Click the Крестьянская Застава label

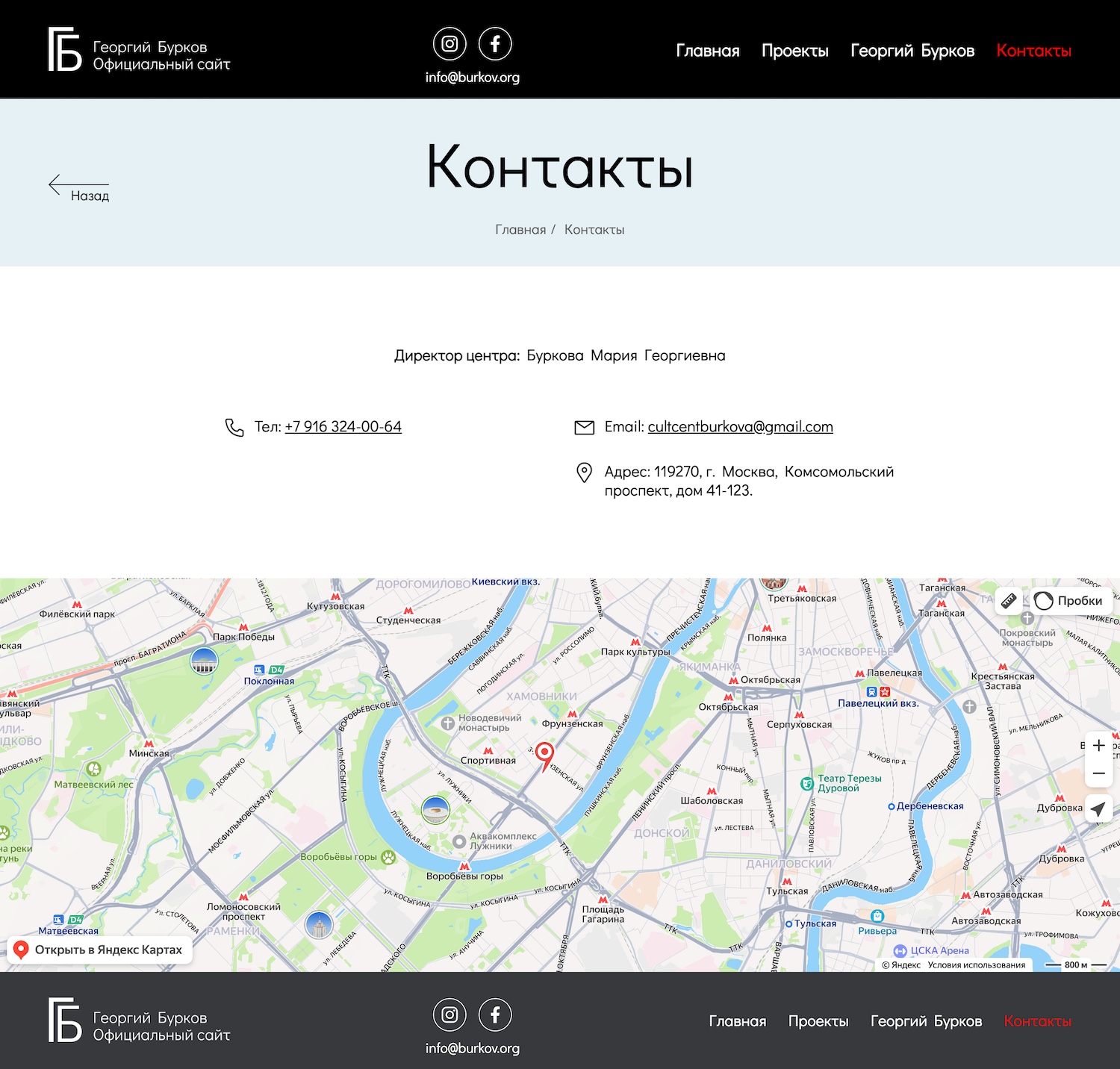[1003, 682]
